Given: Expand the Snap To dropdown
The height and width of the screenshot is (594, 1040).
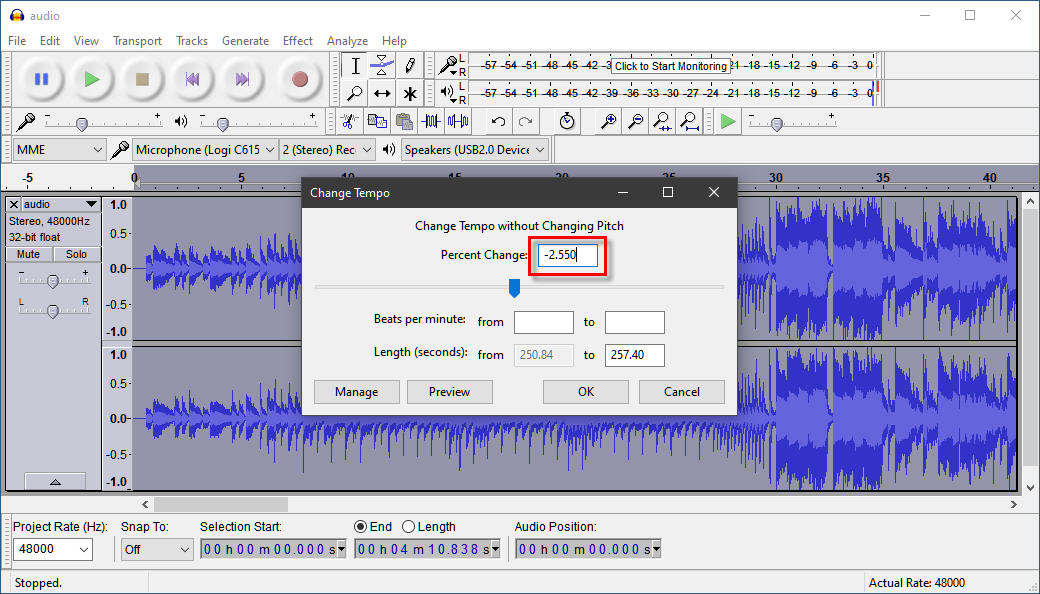Looking at the screenshot, I should click(x=157, y=549).
